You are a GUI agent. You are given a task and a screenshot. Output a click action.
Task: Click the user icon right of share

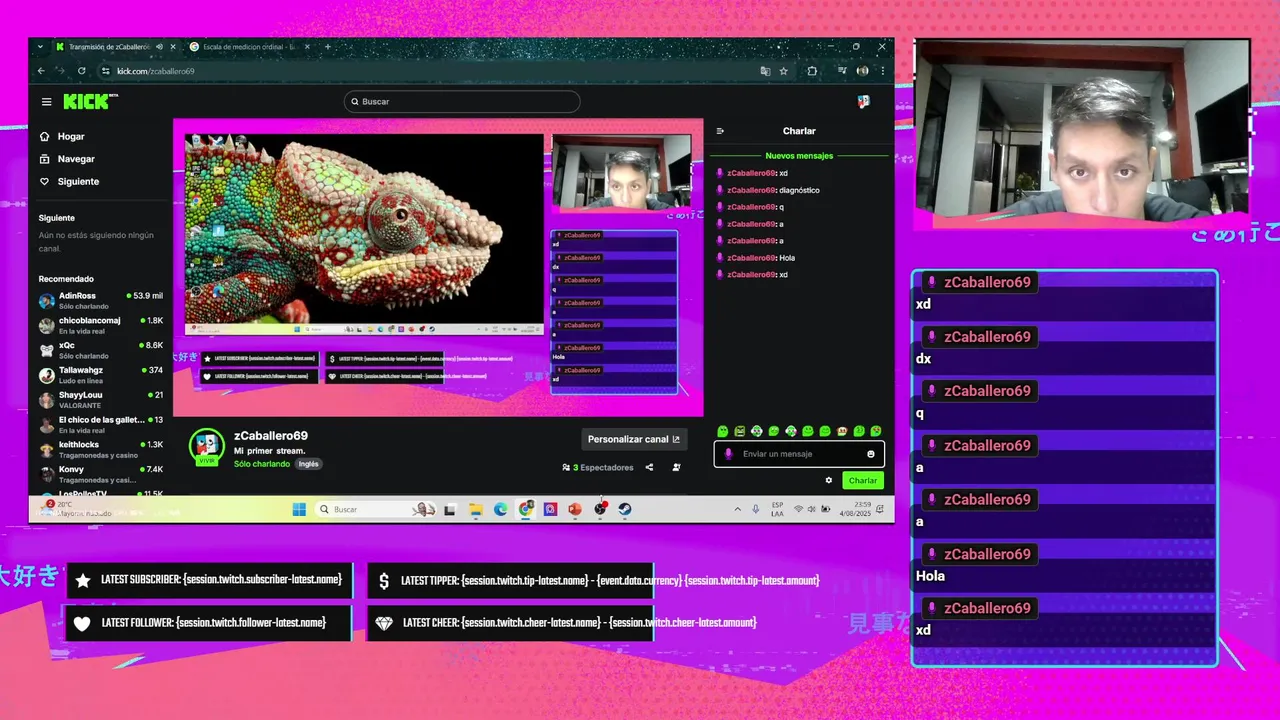click(676, 467)
